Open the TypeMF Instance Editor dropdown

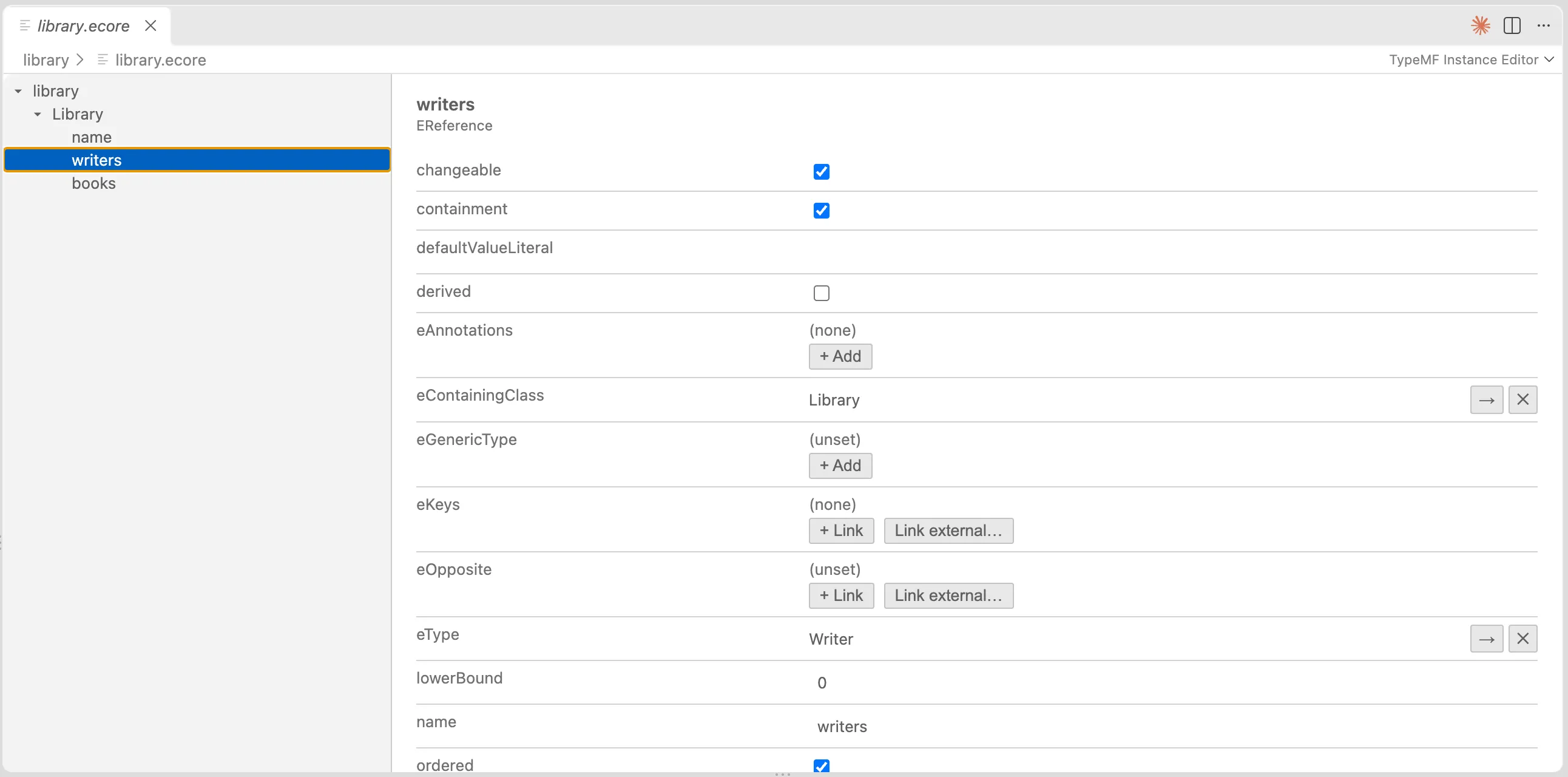click(1472, 59)
